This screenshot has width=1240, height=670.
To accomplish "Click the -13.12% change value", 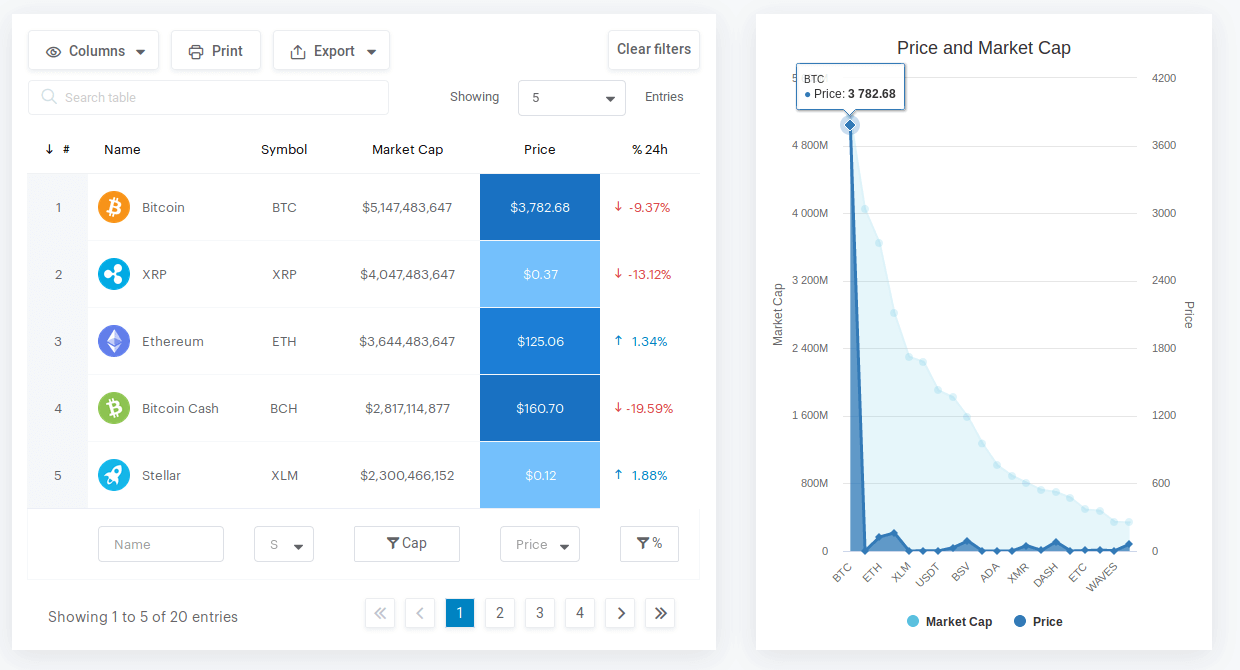I will coord(650,274).
